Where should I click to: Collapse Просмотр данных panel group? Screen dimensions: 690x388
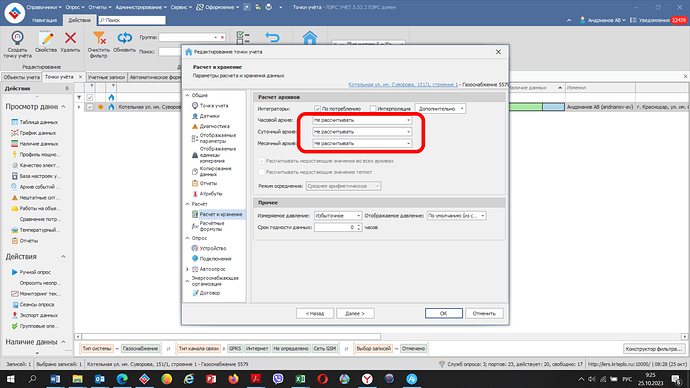pyautogui.click(x=63, y=107)
